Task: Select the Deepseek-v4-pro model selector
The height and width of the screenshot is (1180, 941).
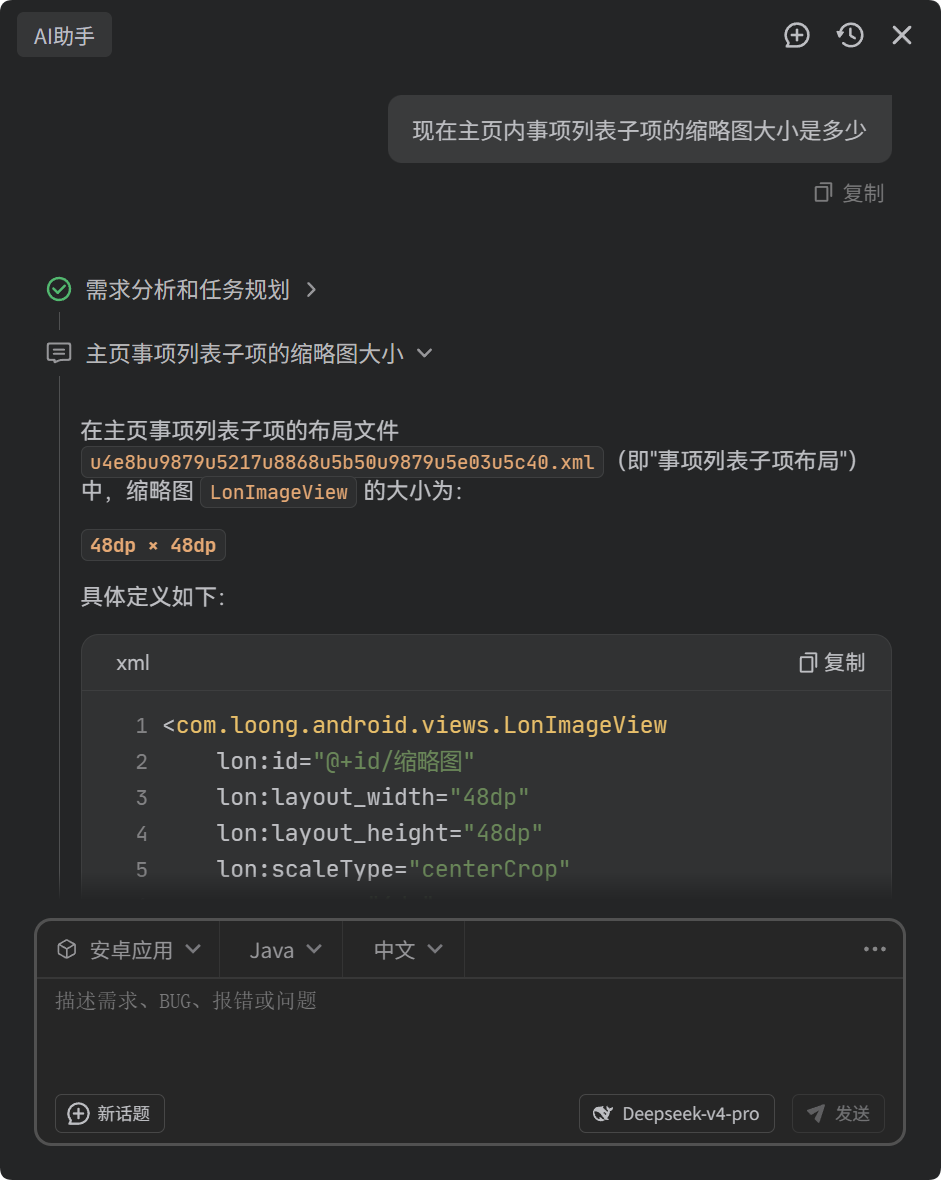Action: point(677,1113)
